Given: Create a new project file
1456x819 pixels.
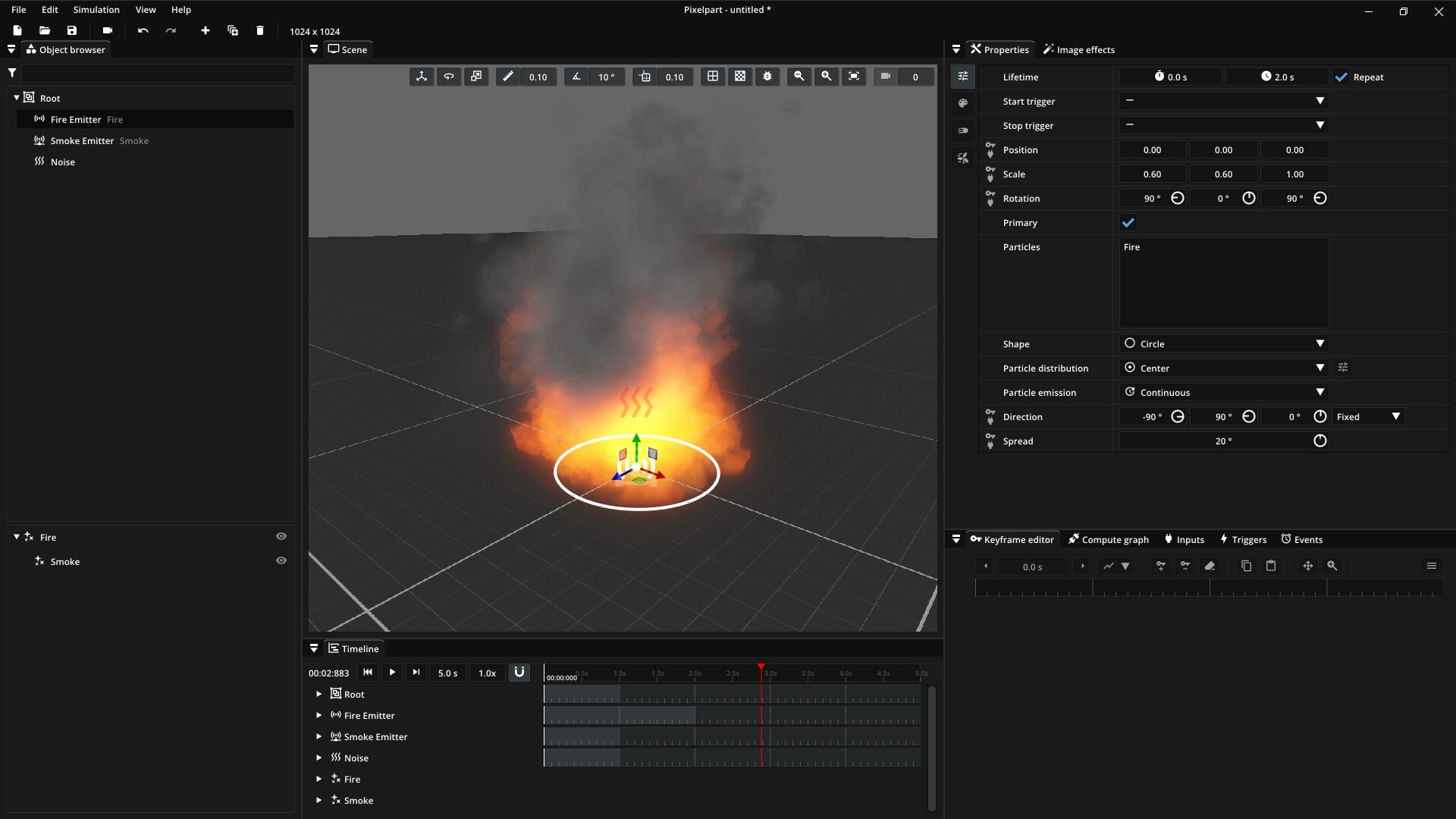Looking at the screenshot, I should click(x=17, y=31).
